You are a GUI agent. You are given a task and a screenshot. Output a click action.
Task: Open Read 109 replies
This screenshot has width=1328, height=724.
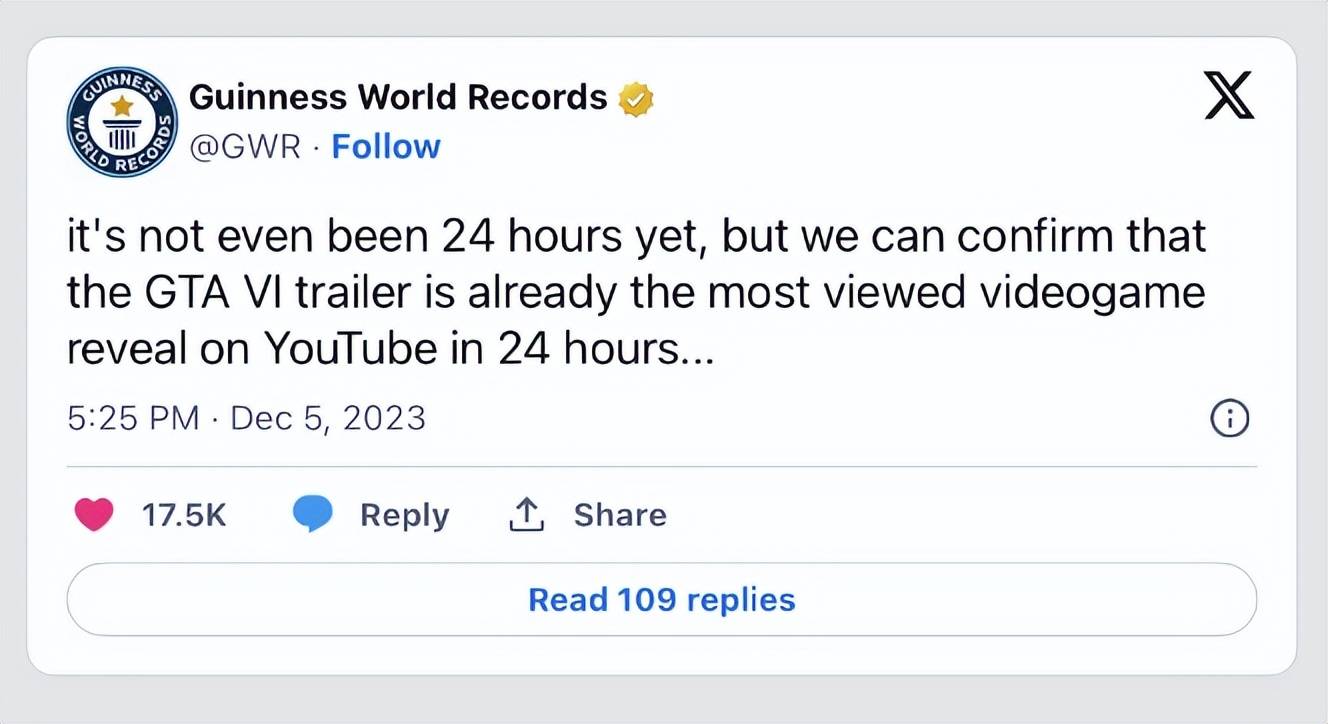[661, 600]
